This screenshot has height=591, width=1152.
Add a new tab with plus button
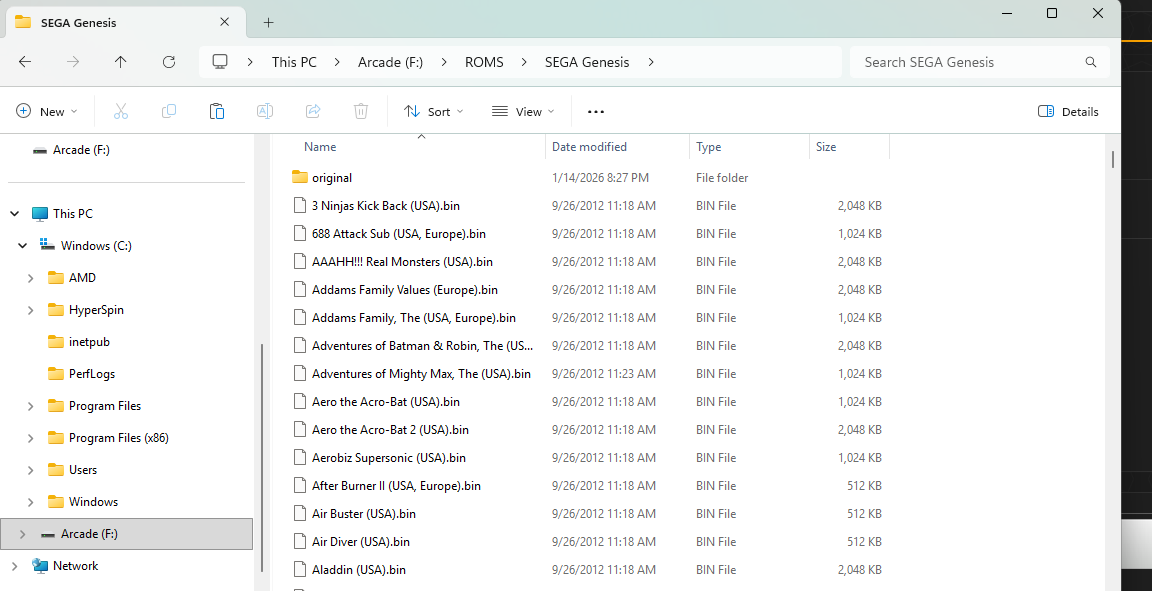click(268, 22)
